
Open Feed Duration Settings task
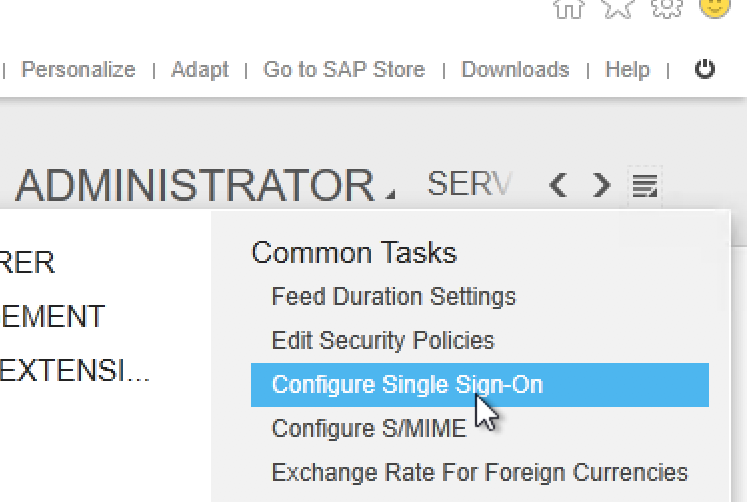point(394,297)
